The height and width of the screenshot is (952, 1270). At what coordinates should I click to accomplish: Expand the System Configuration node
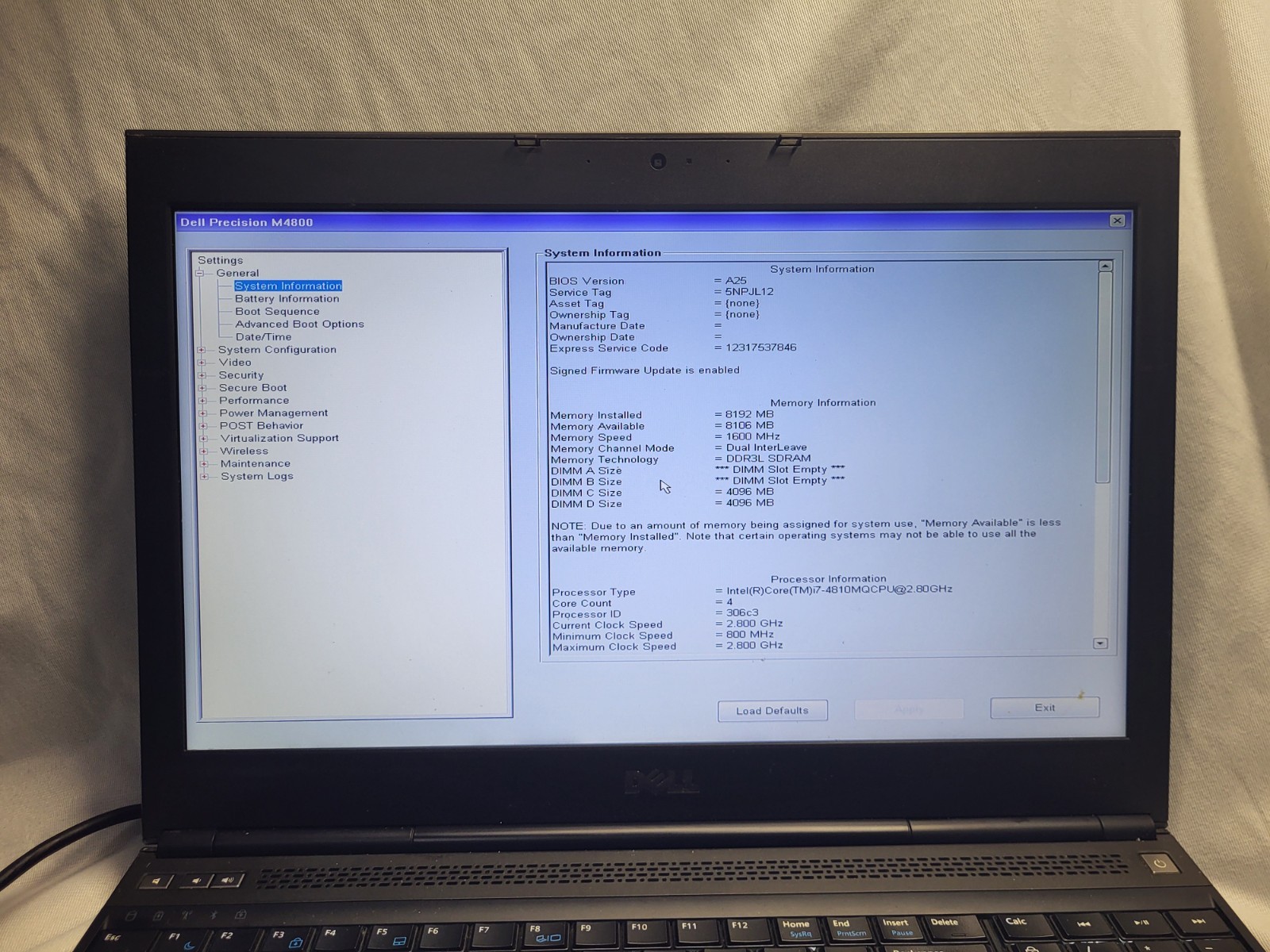pyautogui.click(x=202, y=350)
